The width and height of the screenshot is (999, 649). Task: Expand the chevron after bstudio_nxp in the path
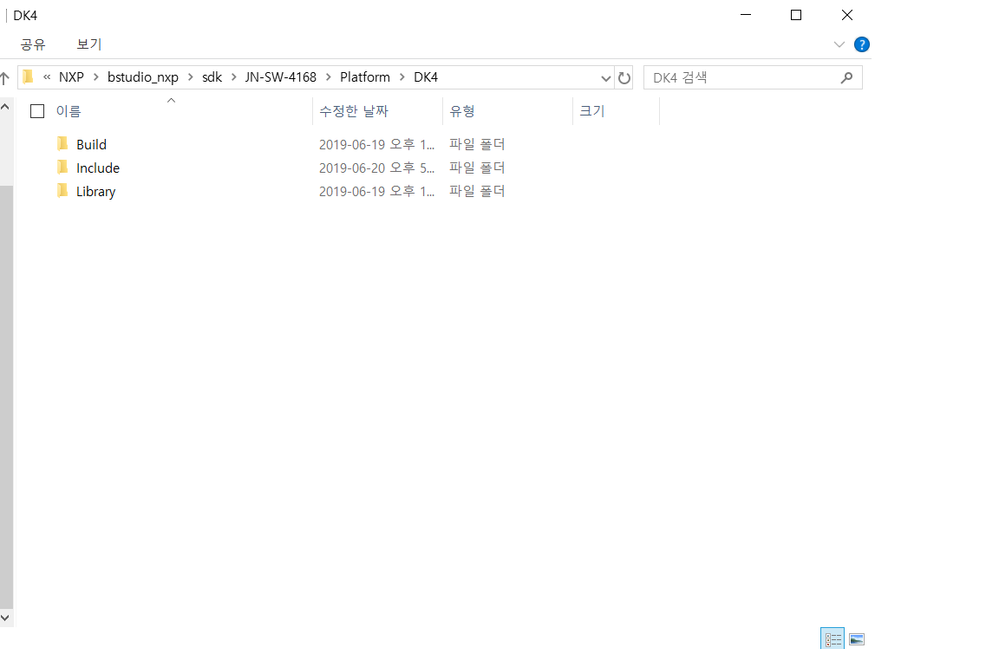pyautogui.click(x=190, y=77)
